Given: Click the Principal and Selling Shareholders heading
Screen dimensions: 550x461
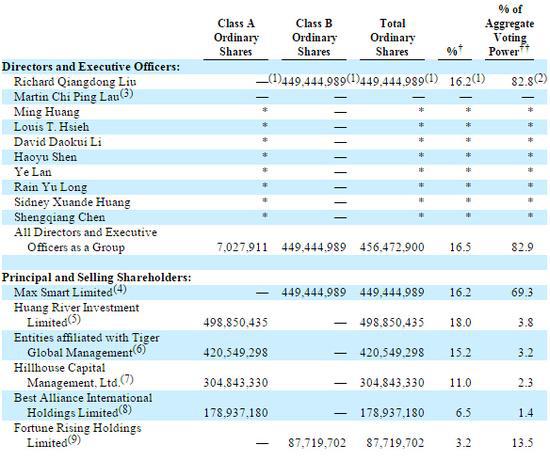Looking at the screenshot, I should pos(97,278).
